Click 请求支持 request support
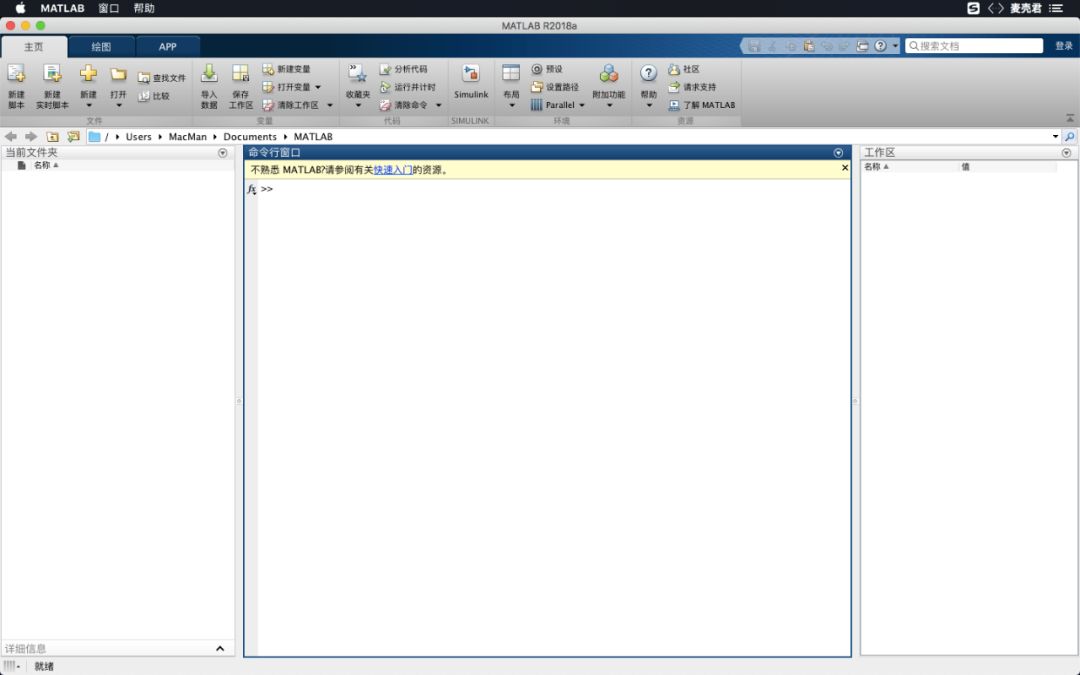The image size is (1080, 675). tap(692, 87)
